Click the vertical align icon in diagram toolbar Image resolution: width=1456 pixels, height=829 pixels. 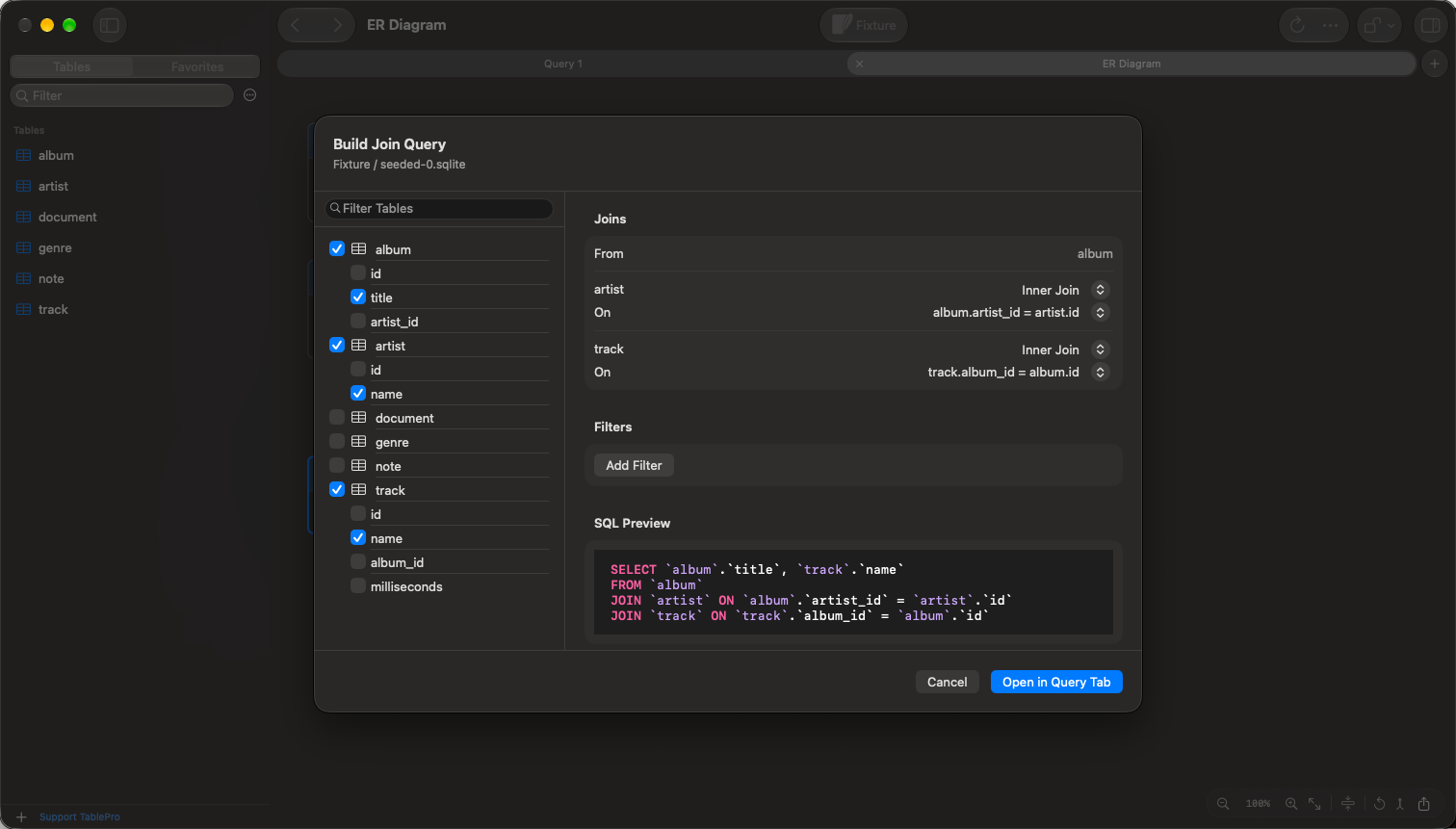point(1348,803)
